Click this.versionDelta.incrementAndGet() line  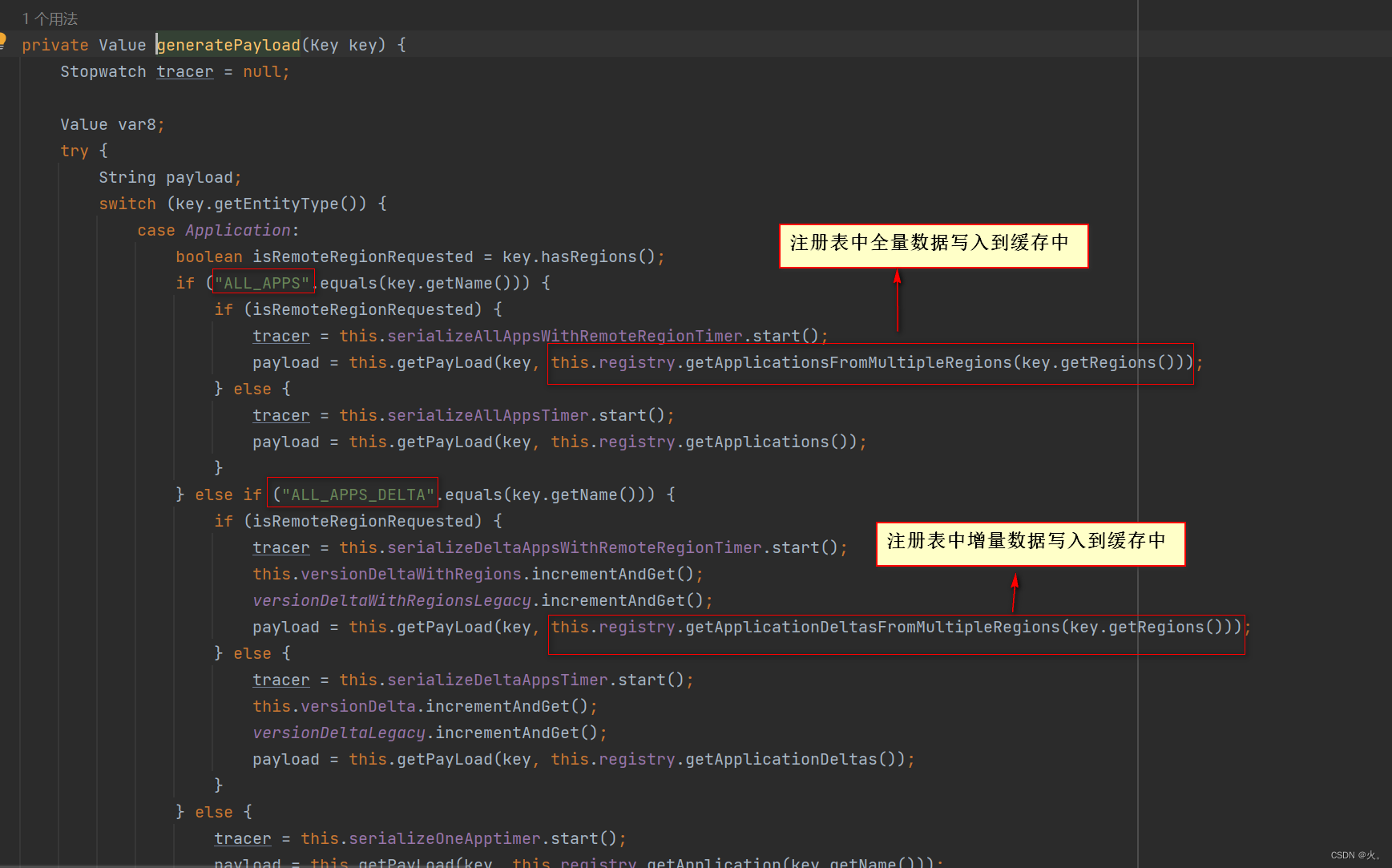pyautogui.click(x=426, y=706)
